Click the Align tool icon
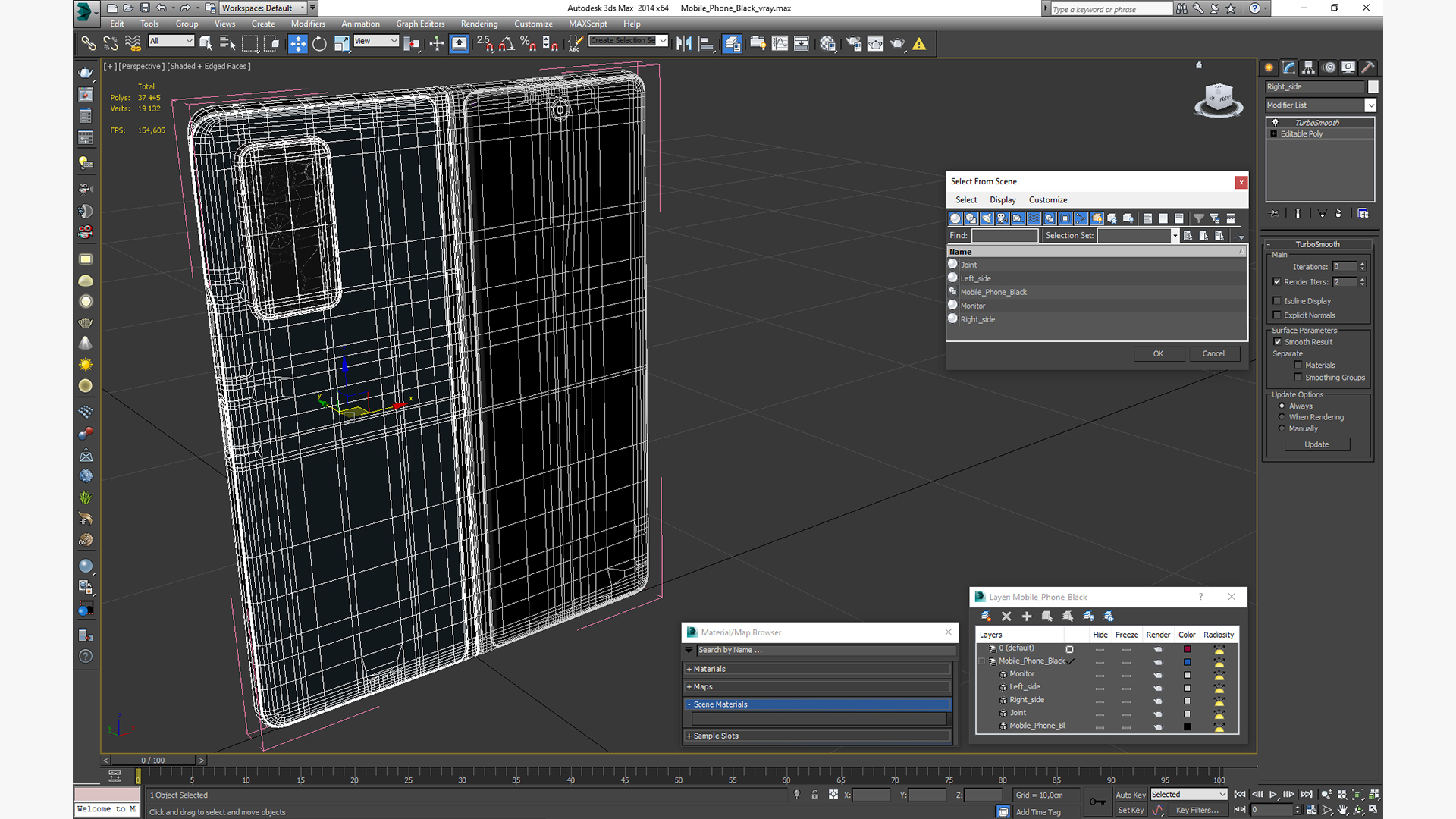Screen dimensions: 1456x819 (706, 44)
